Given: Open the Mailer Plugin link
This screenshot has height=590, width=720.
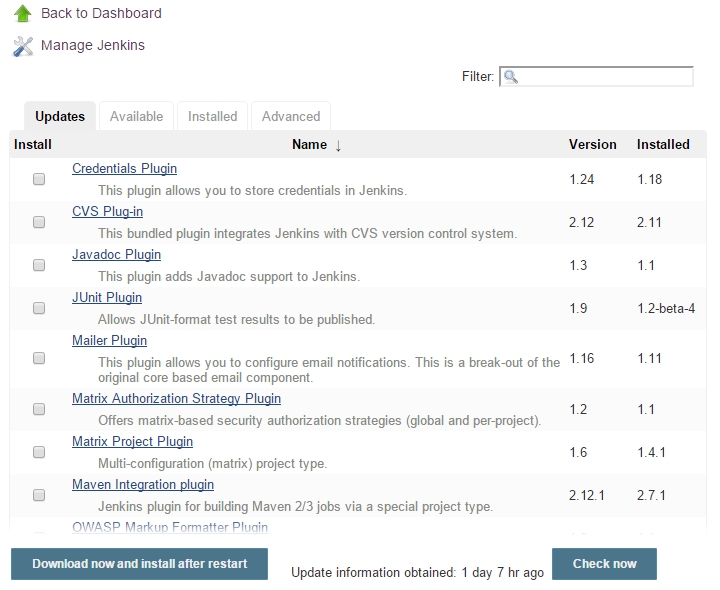Looking at the screenshot, I should tap(110, 341).
